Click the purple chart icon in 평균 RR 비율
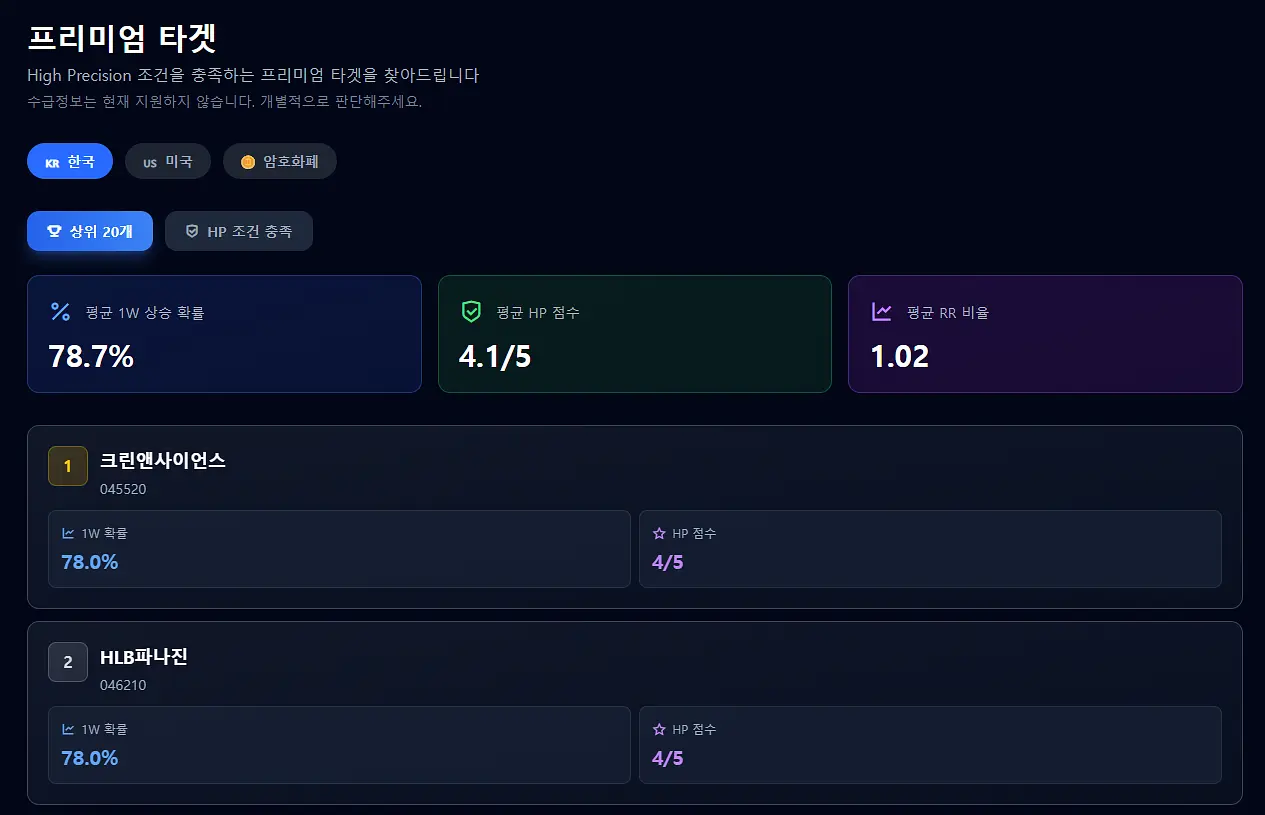Image resolution: width=1265 pixels, height=815 pixels. tap(881, 312)
